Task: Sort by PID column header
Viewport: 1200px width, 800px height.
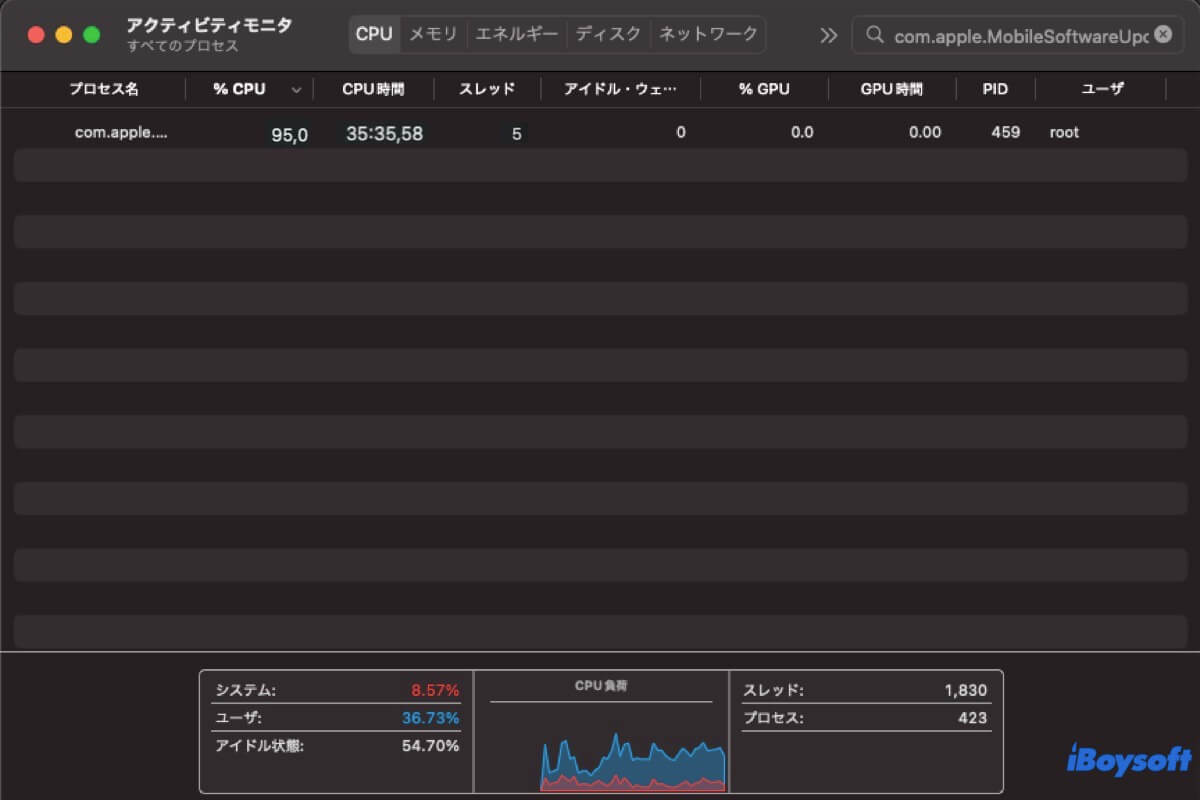Action: [995, 89]
